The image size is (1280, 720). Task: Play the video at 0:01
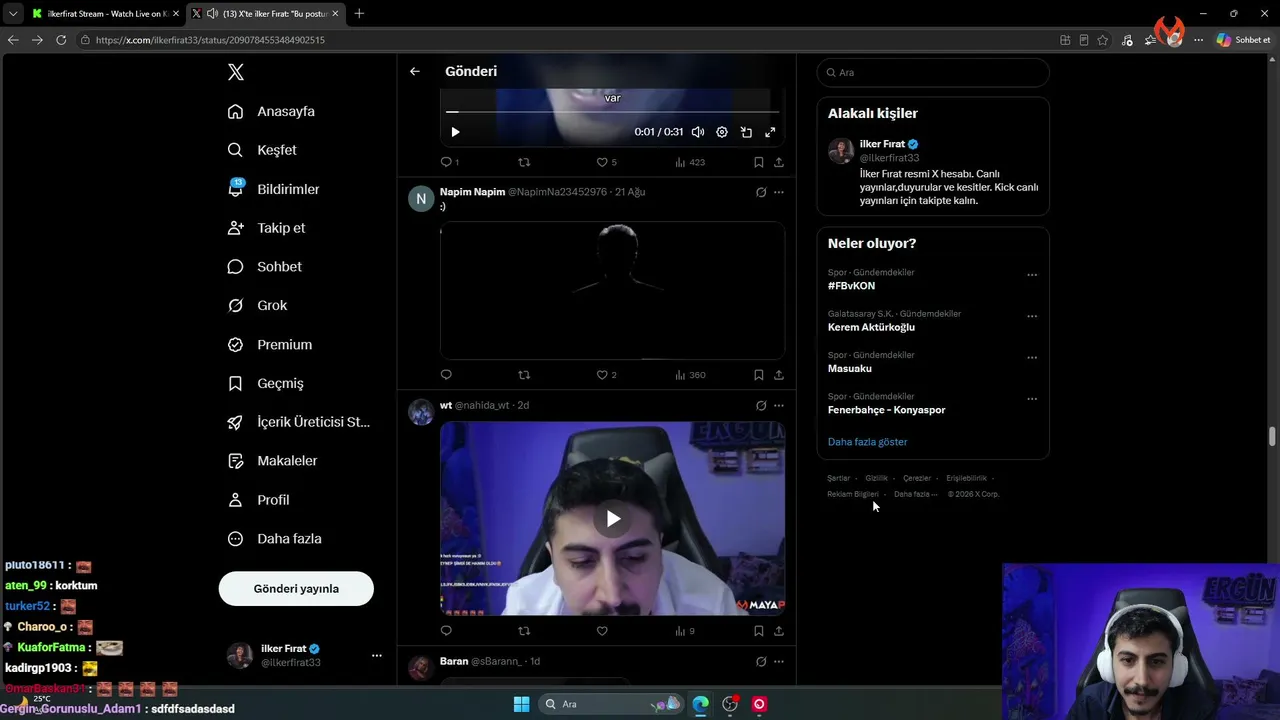pos(455,132)
